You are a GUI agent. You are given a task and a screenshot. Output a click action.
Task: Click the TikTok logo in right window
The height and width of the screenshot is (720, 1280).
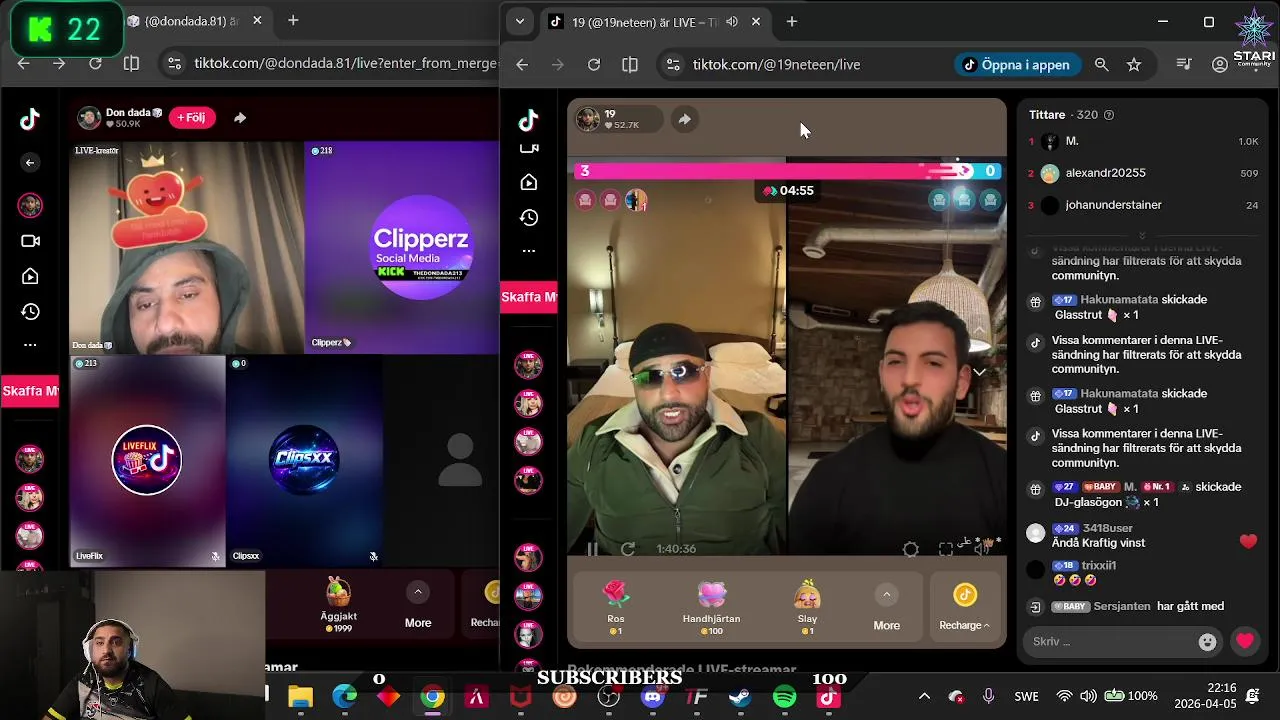click(x=528, y=120)
